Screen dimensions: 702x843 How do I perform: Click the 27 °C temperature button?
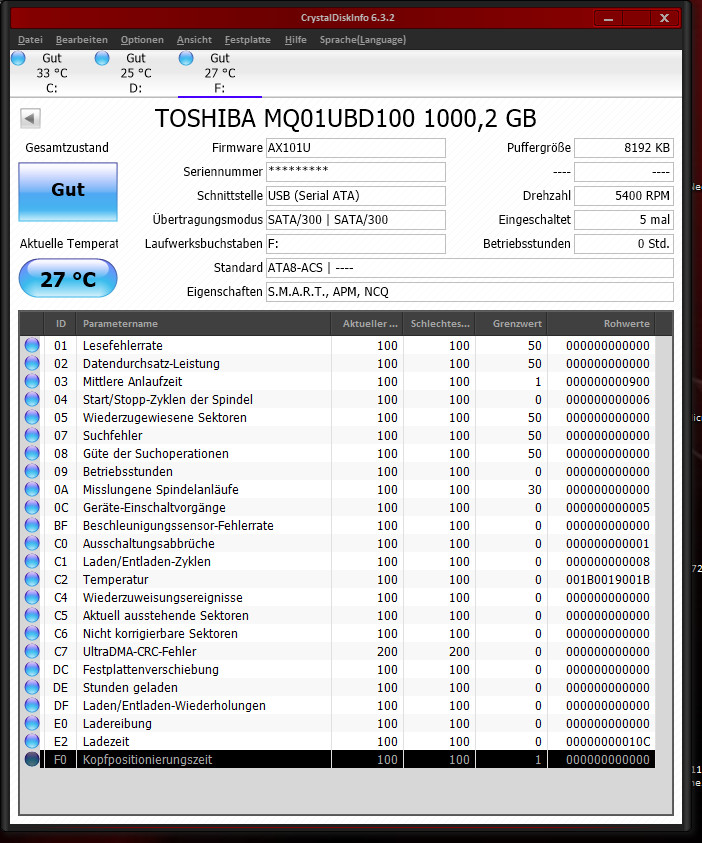pos(68,278)
